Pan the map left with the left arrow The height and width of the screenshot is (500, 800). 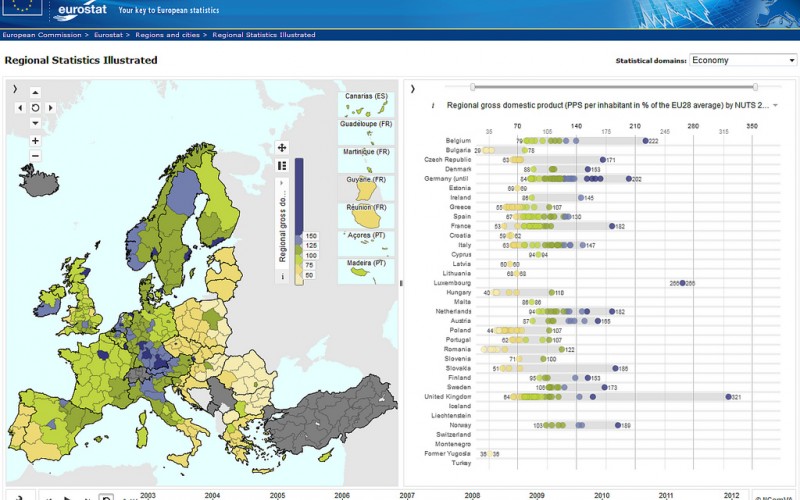20,108
